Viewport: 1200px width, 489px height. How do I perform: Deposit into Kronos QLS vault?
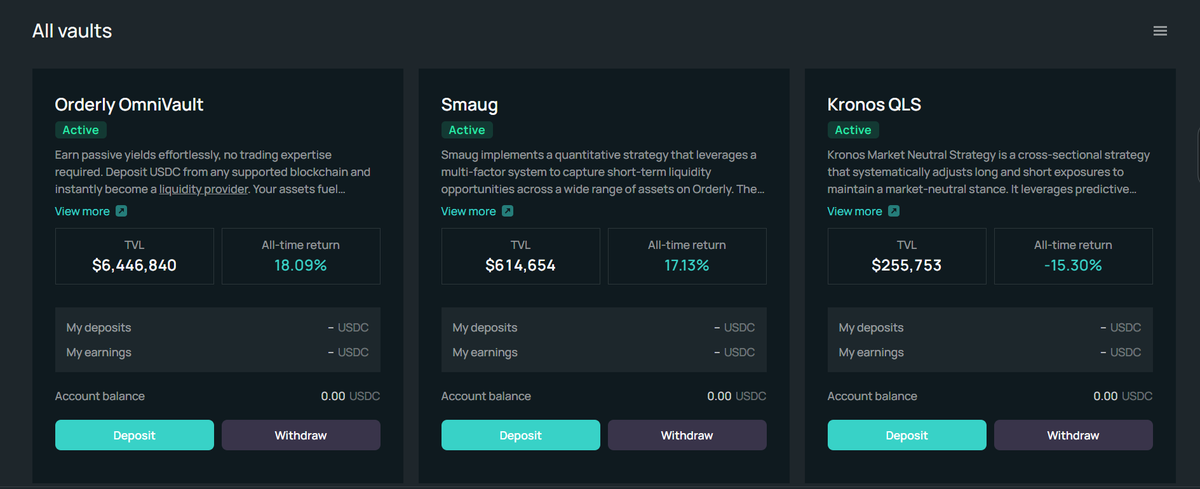click(x=906, y=435)
